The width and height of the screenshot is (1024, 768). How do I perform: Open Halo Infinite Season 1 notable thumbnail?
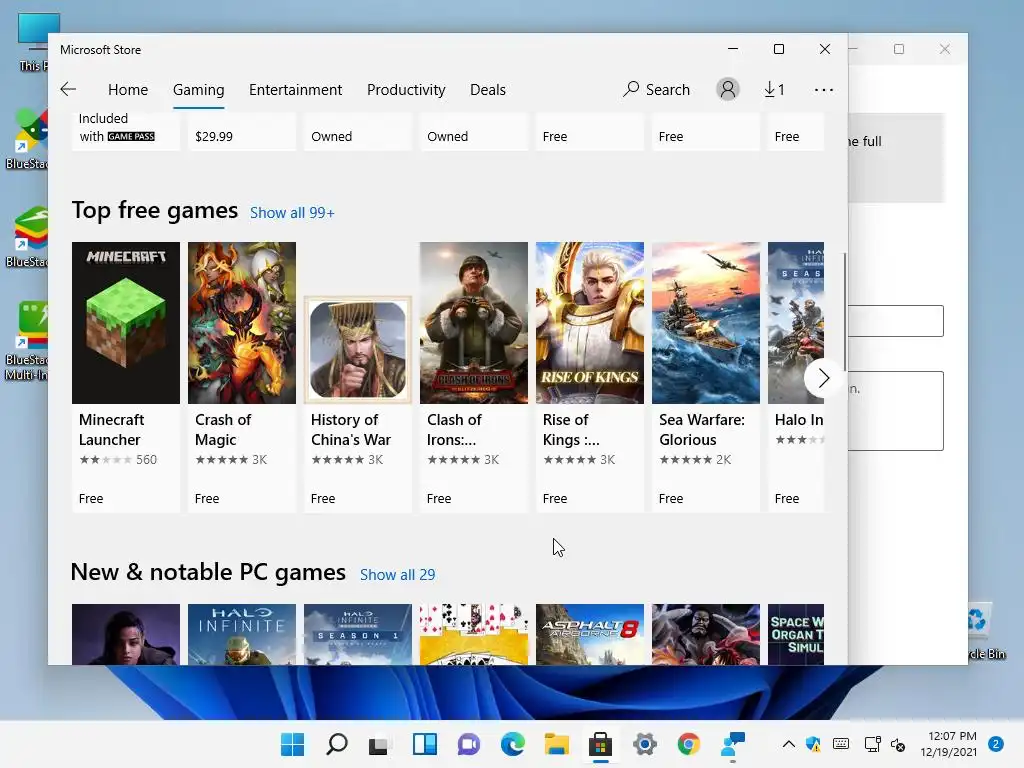click(x=358, y=634)
